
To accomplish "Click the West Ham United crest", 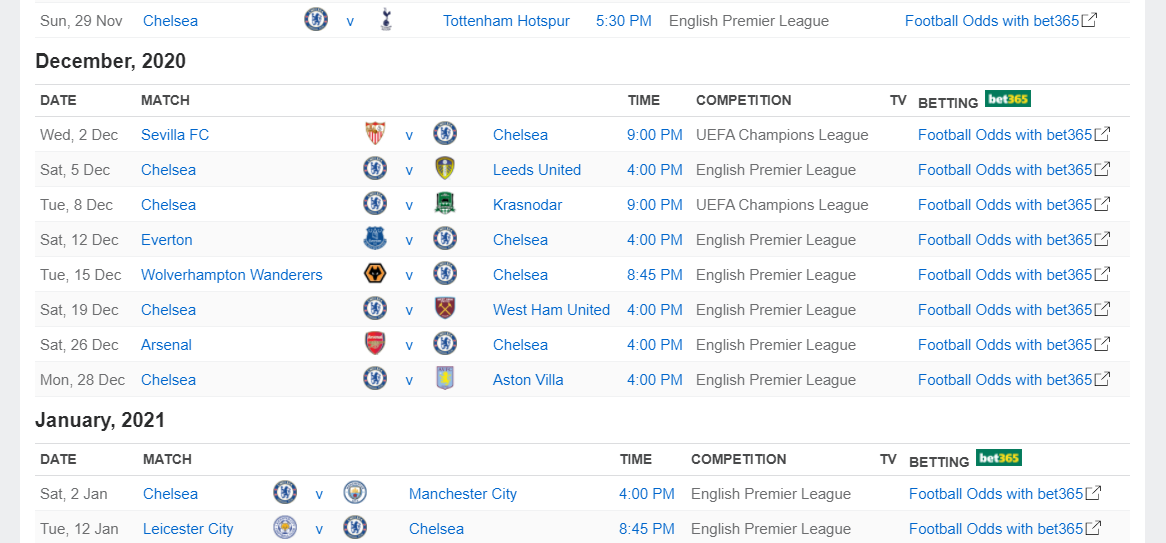I will [445, 309].
